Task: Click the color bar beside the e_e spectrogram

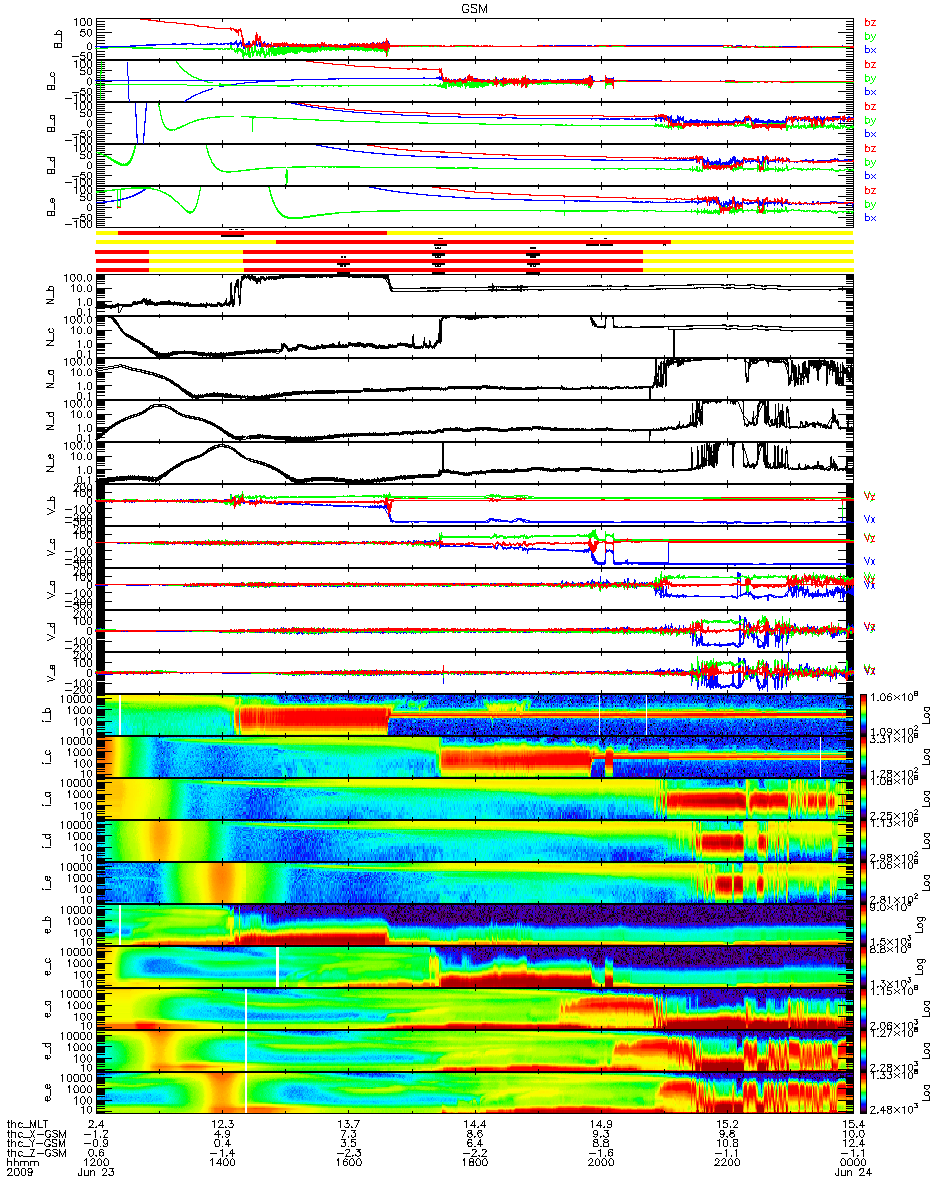Action: 865,1092
